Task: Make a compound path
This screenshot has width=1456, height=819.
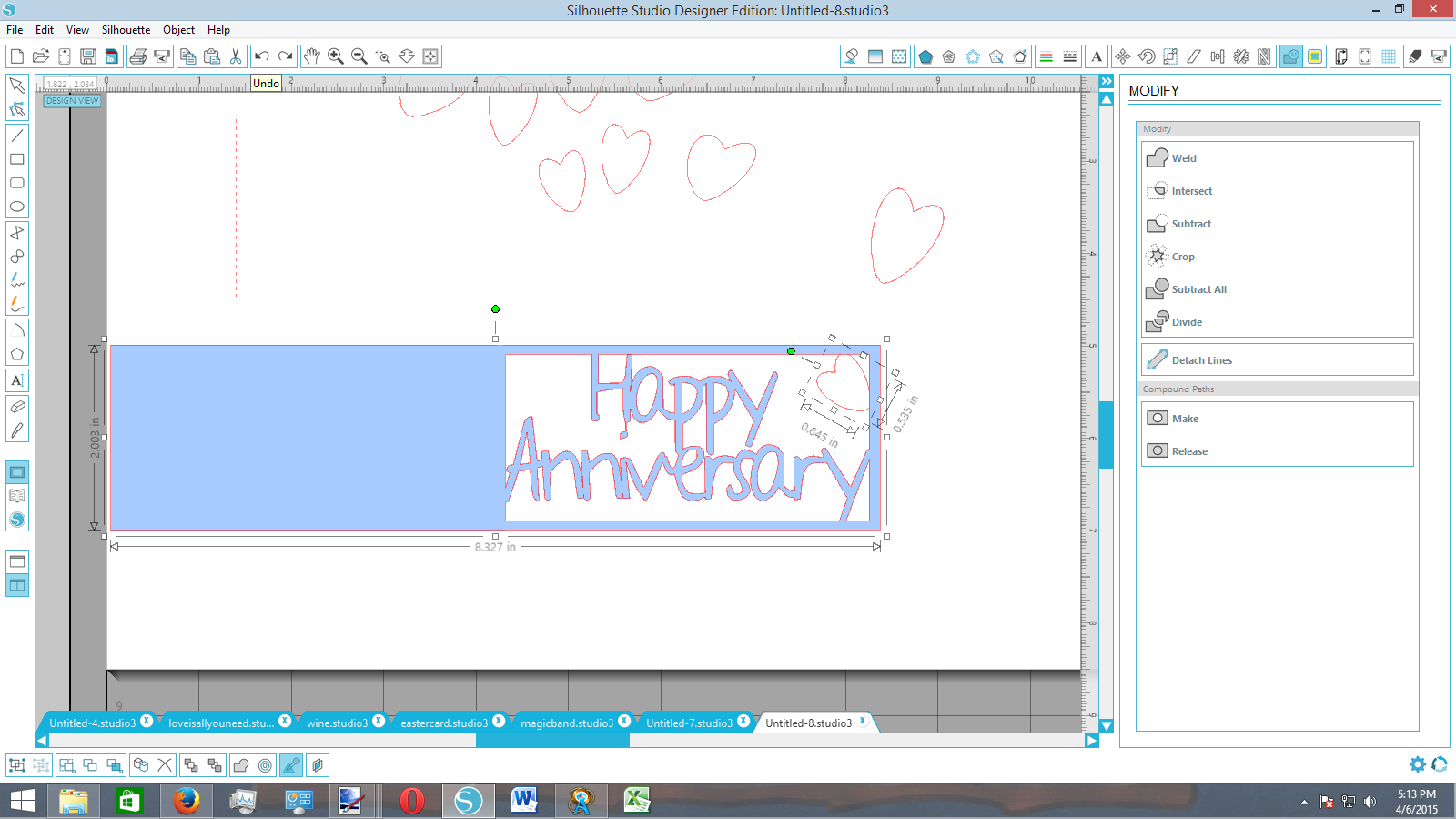Action: (1277, 419)
